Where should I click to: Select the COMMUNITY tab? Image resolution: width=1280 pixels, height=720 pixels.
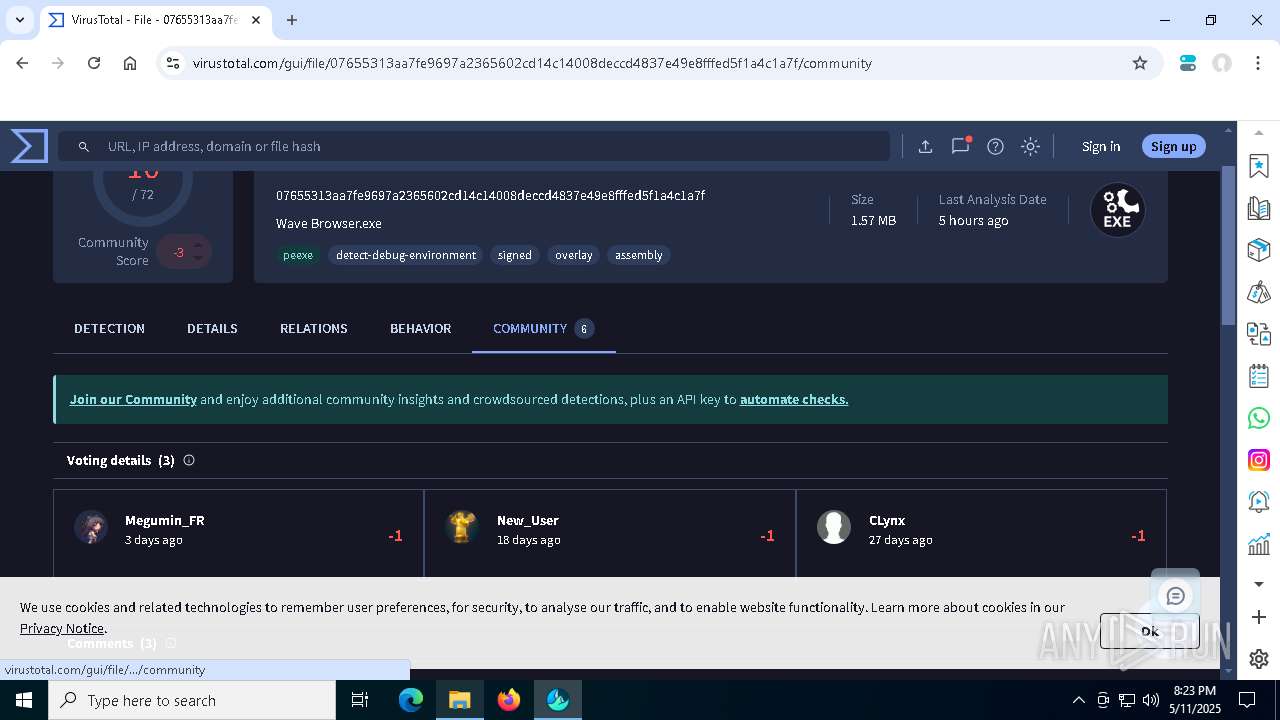(x=543, y=328)
